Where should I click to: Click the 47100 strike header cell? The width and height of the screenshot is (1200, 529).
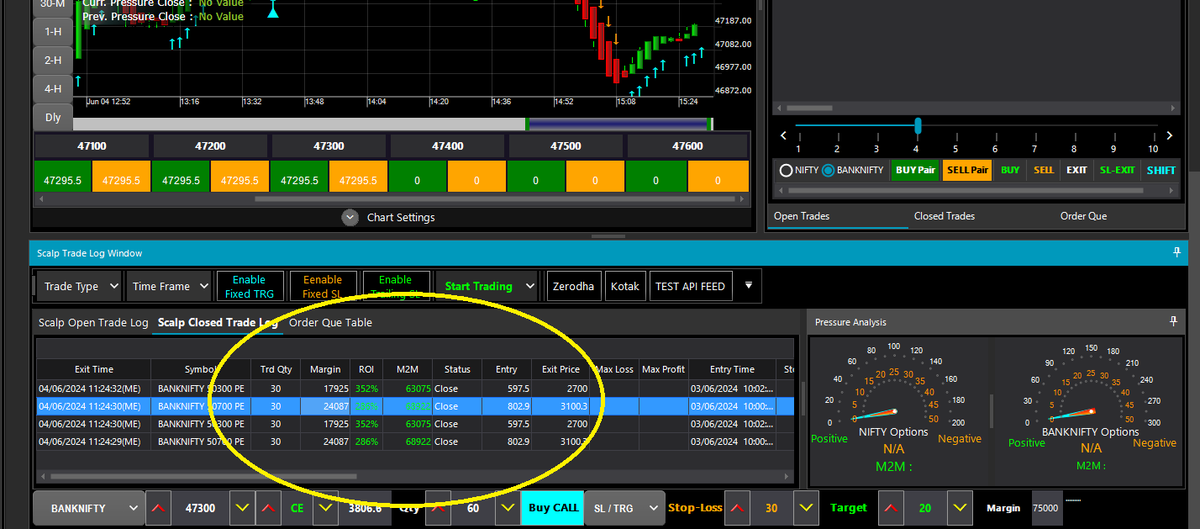click(x=91, y=146)
